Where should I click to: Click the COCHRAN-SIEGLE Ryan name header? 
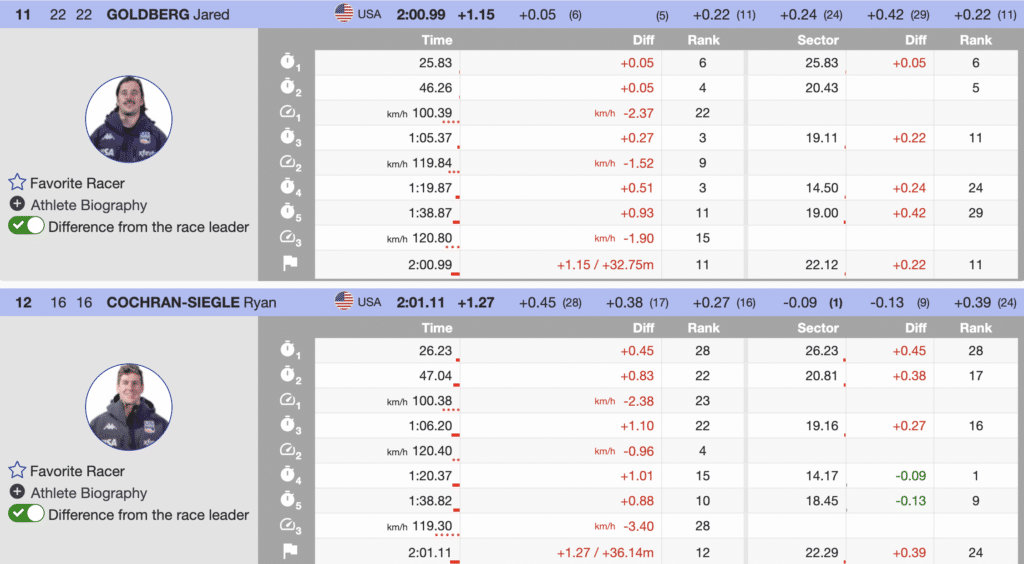(x=193, y=302)
